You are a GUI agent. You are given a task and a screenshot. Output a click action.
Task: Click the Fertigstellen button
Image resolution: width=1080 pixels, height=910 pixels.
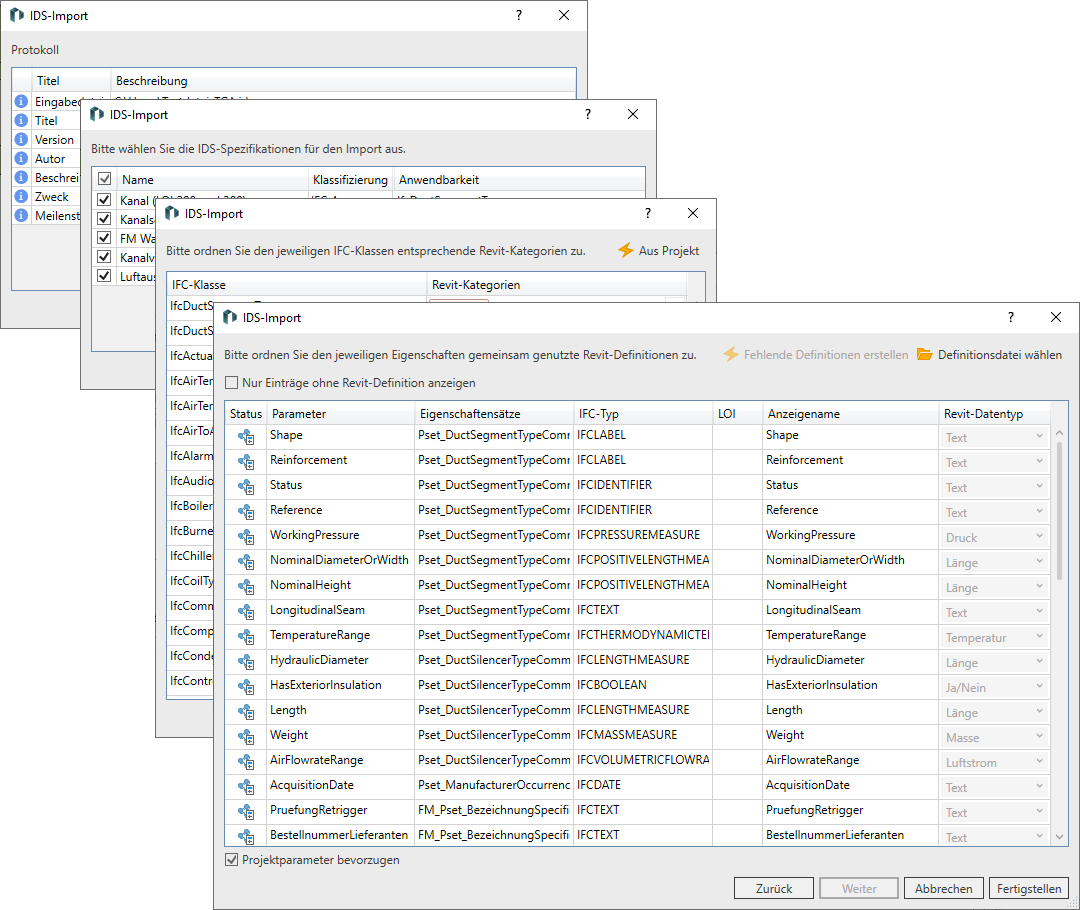[1028, 888]
